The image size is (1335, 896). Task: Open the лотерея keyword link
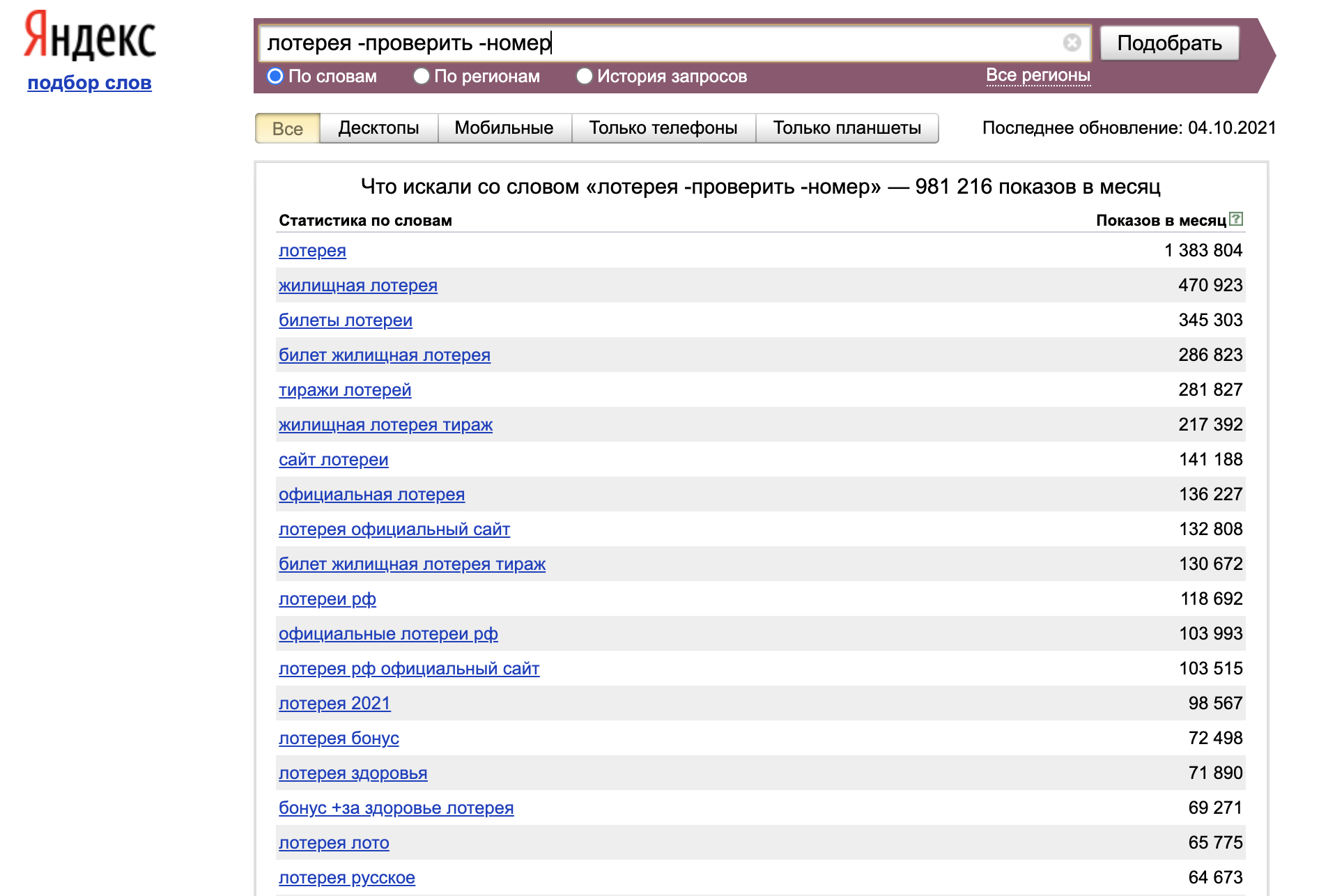pos(312,250)
